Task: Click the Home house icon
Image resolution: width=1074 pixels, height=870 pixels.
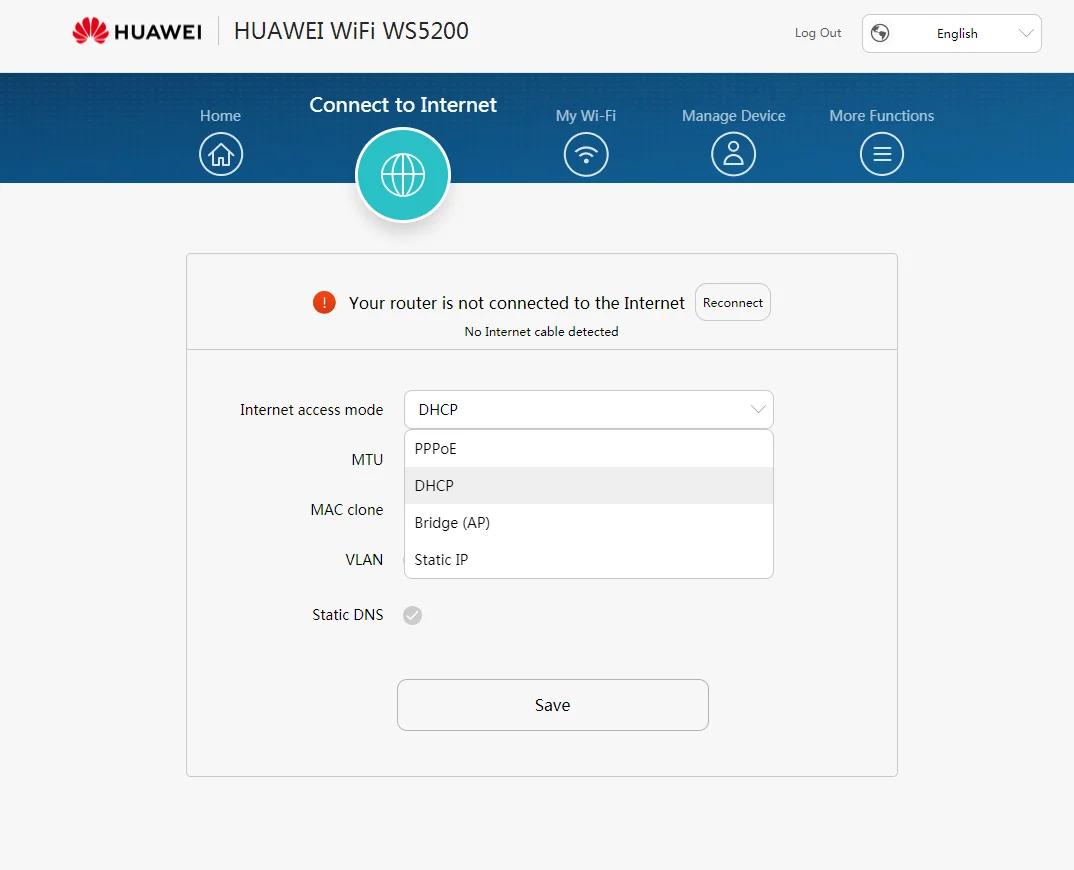Action: tap(221, 153)
